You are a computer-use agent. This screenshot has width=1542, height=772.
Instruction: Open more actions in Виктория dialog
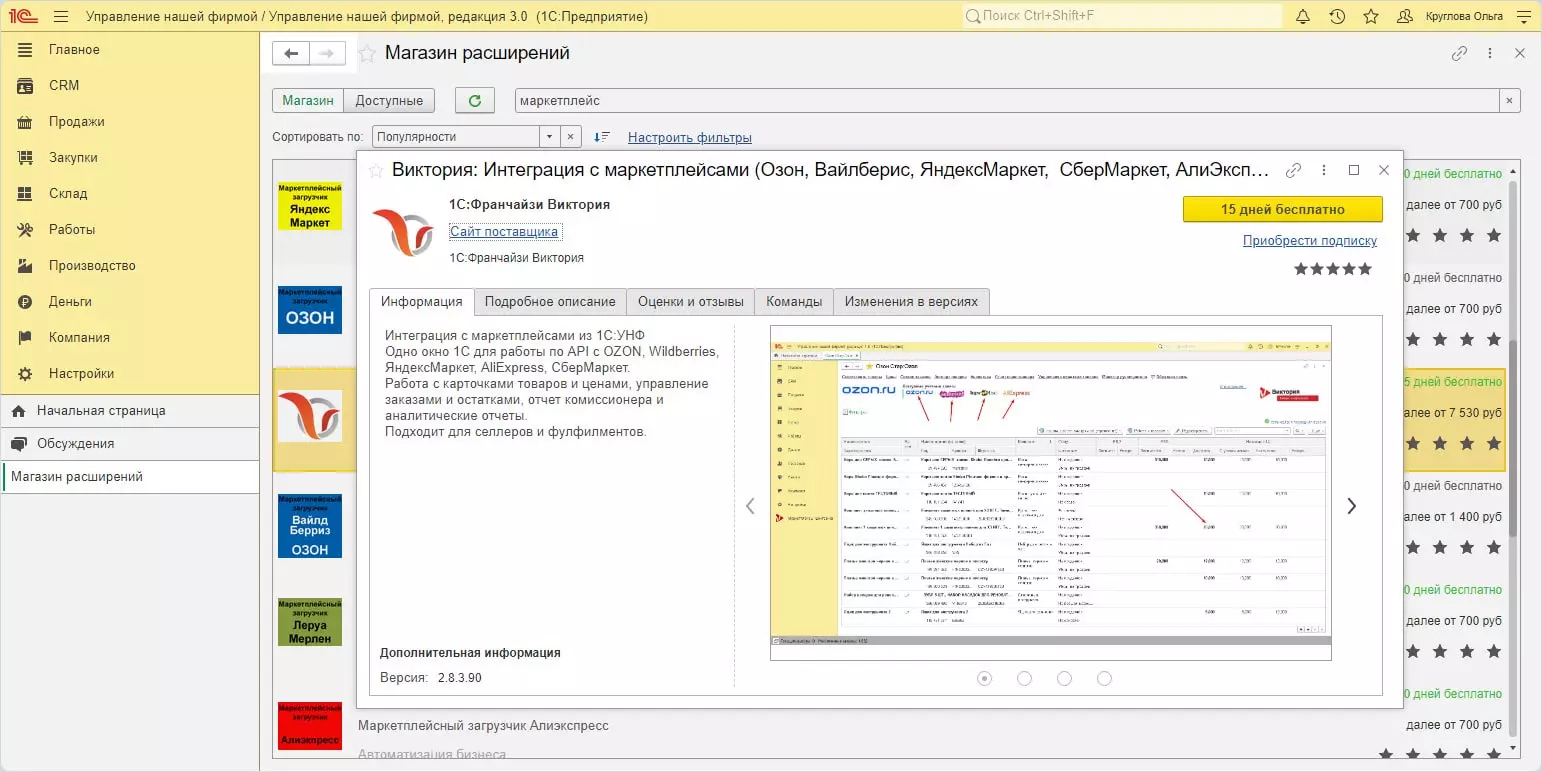click(x=1324, y=170)
